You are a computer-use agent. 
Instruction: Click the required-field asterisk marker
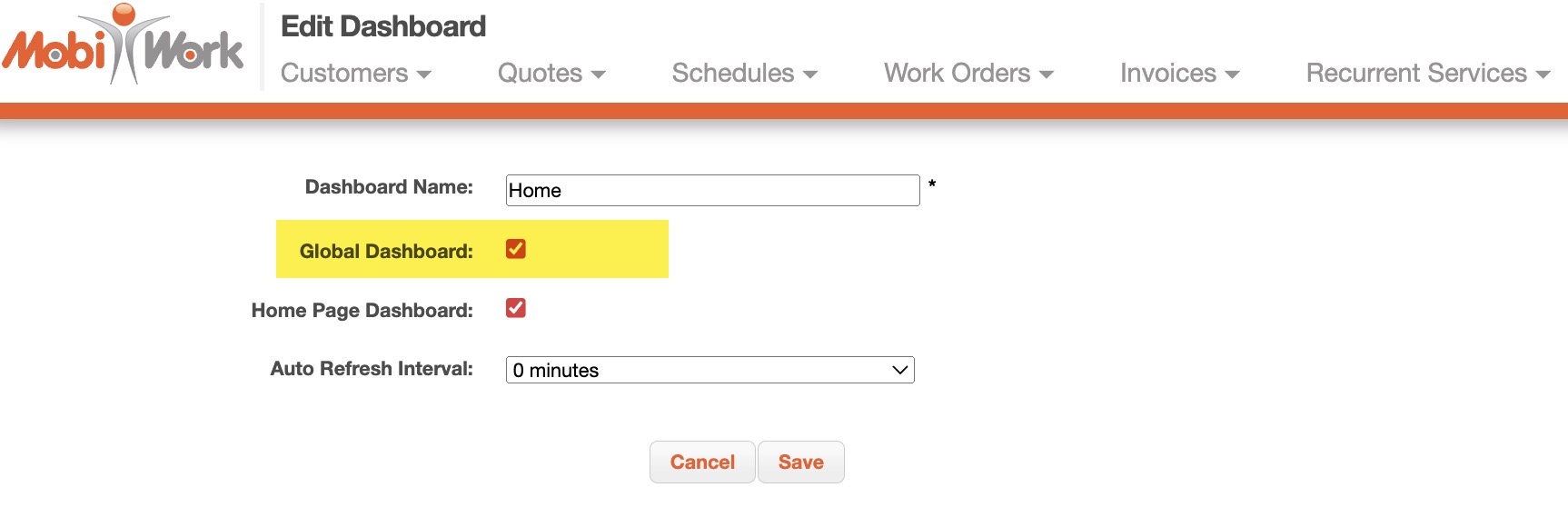932,184
